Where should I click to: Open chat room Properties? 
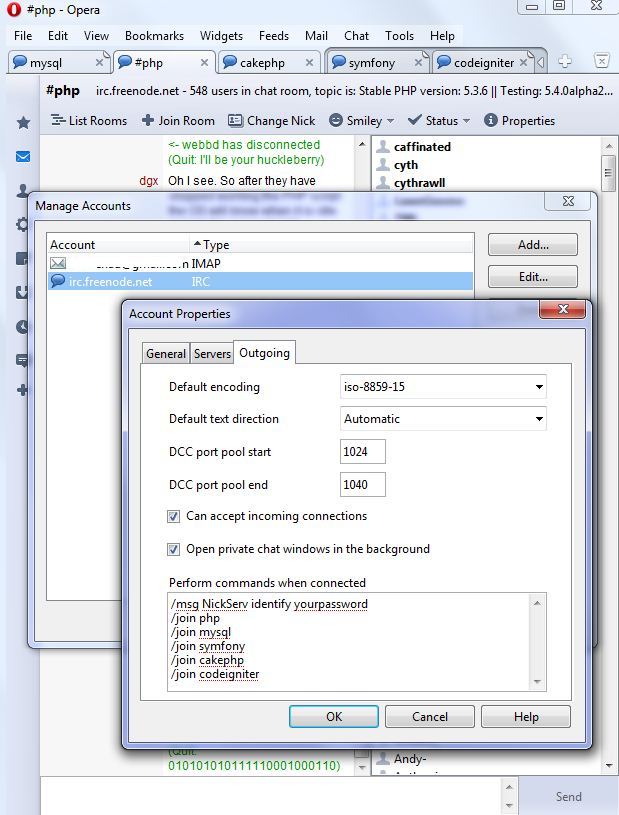pyautogui.click(x=520, y=121)
